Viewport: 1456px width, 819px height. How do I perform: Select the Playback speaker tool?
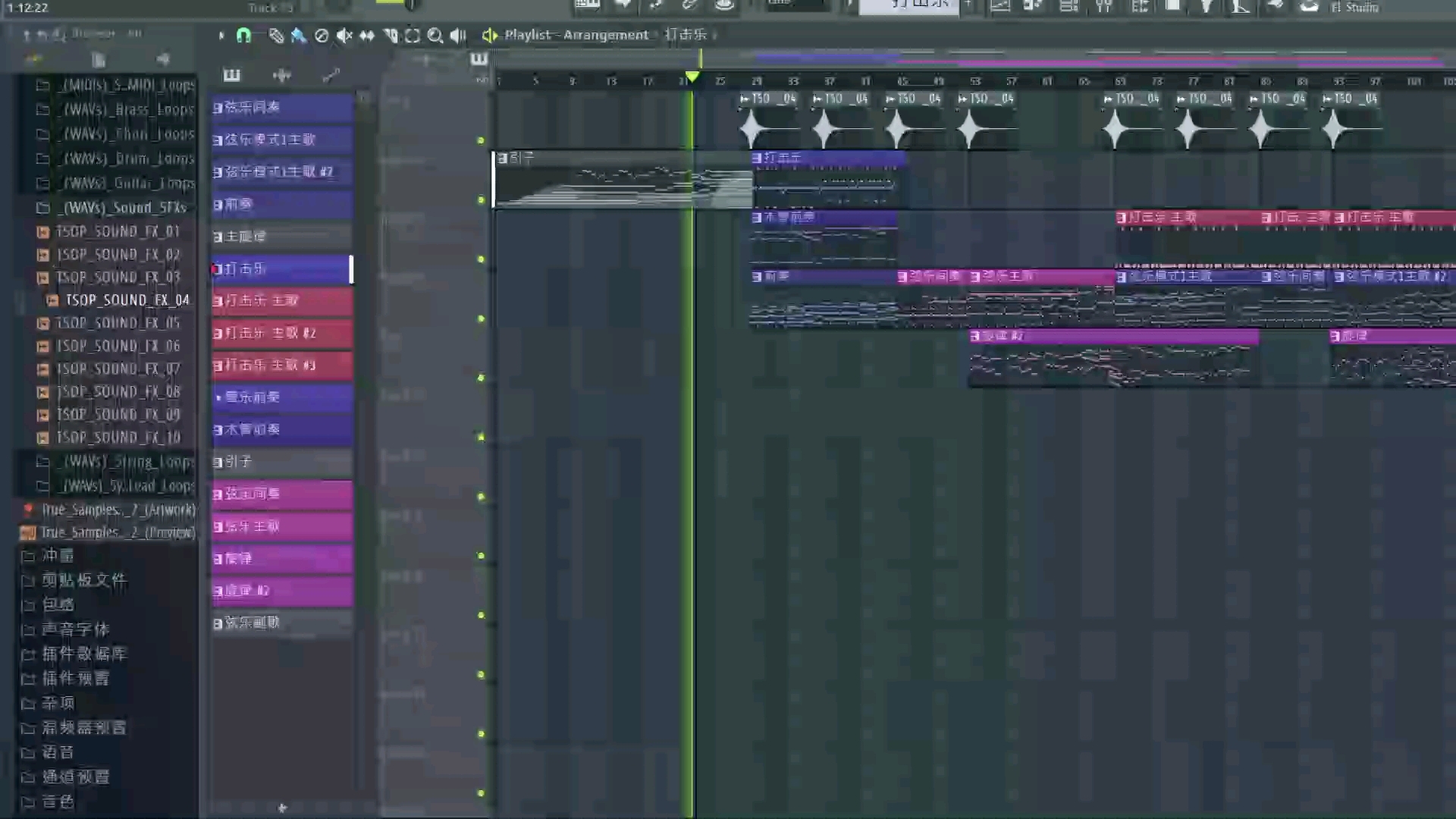click(458, 35)
